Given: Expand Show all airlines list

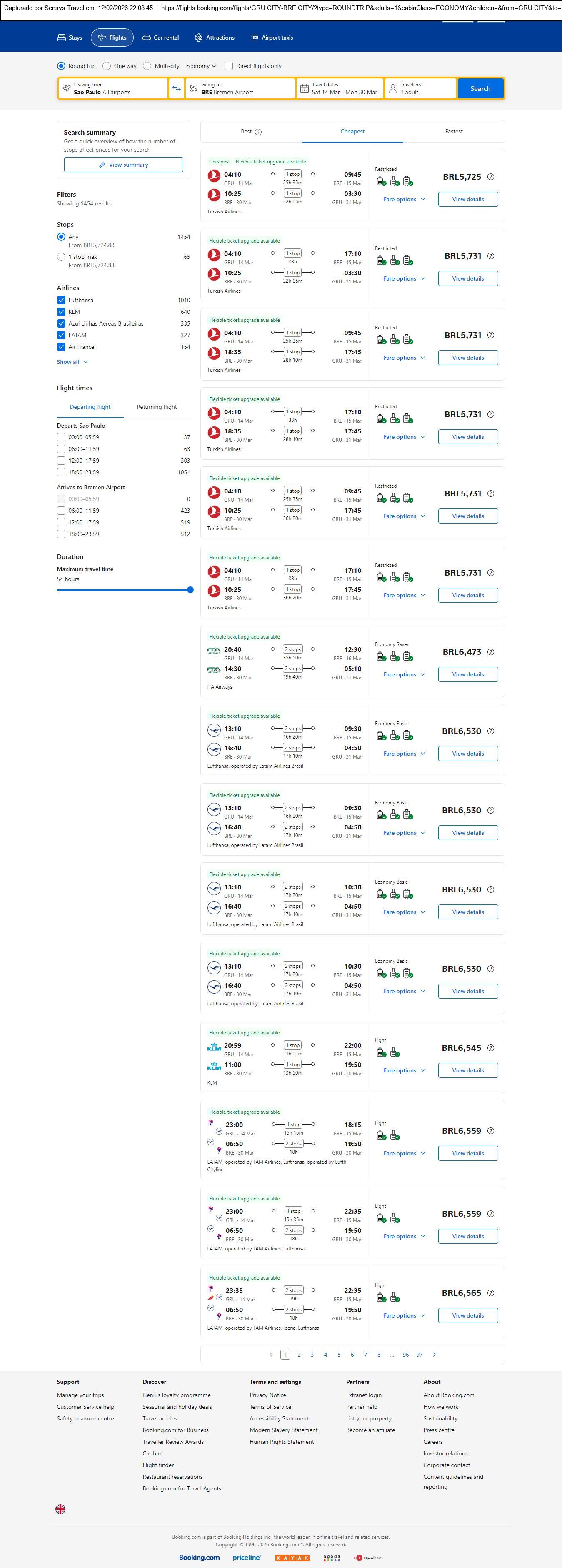Looking at the screenshot, I should coord(72,361).
